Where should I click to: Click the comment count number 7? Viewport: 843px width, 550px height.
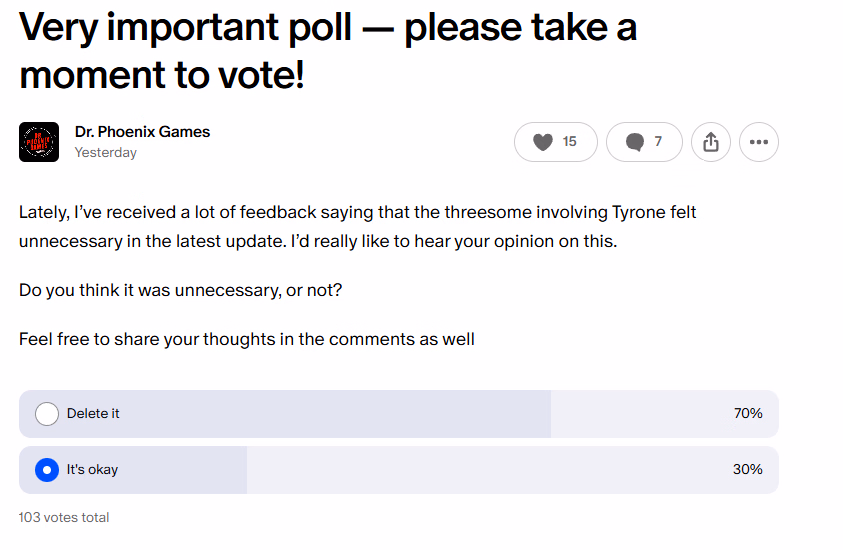click(658, 142)
